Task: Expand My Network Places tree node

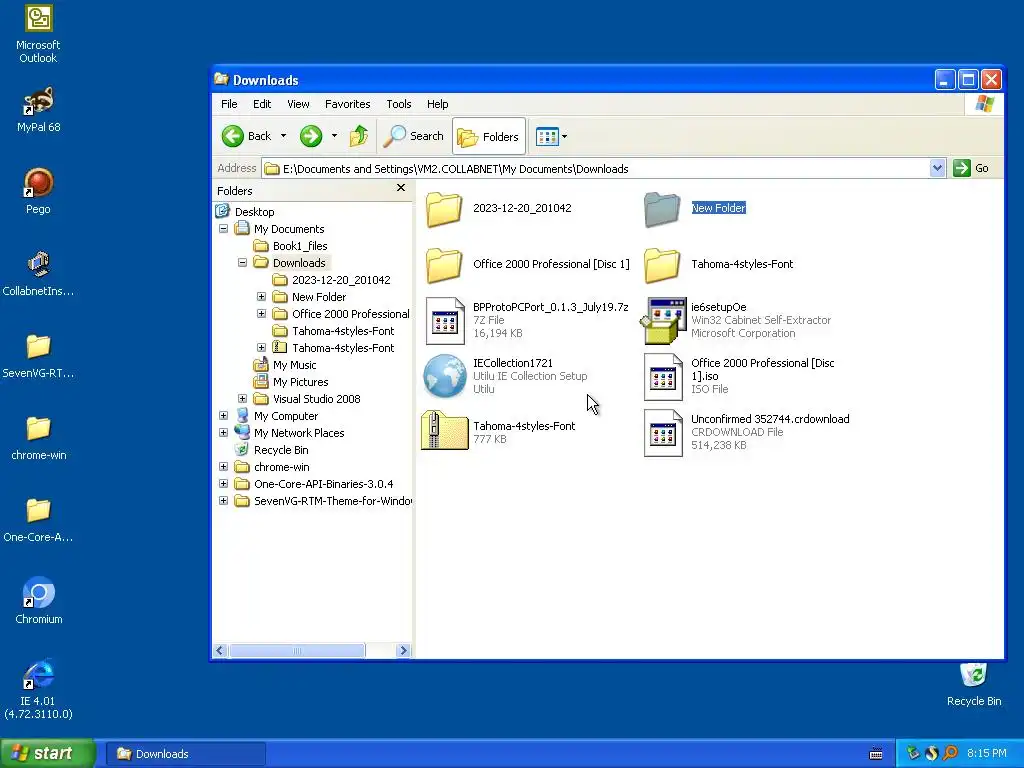Action: click(x=223, y=432)
